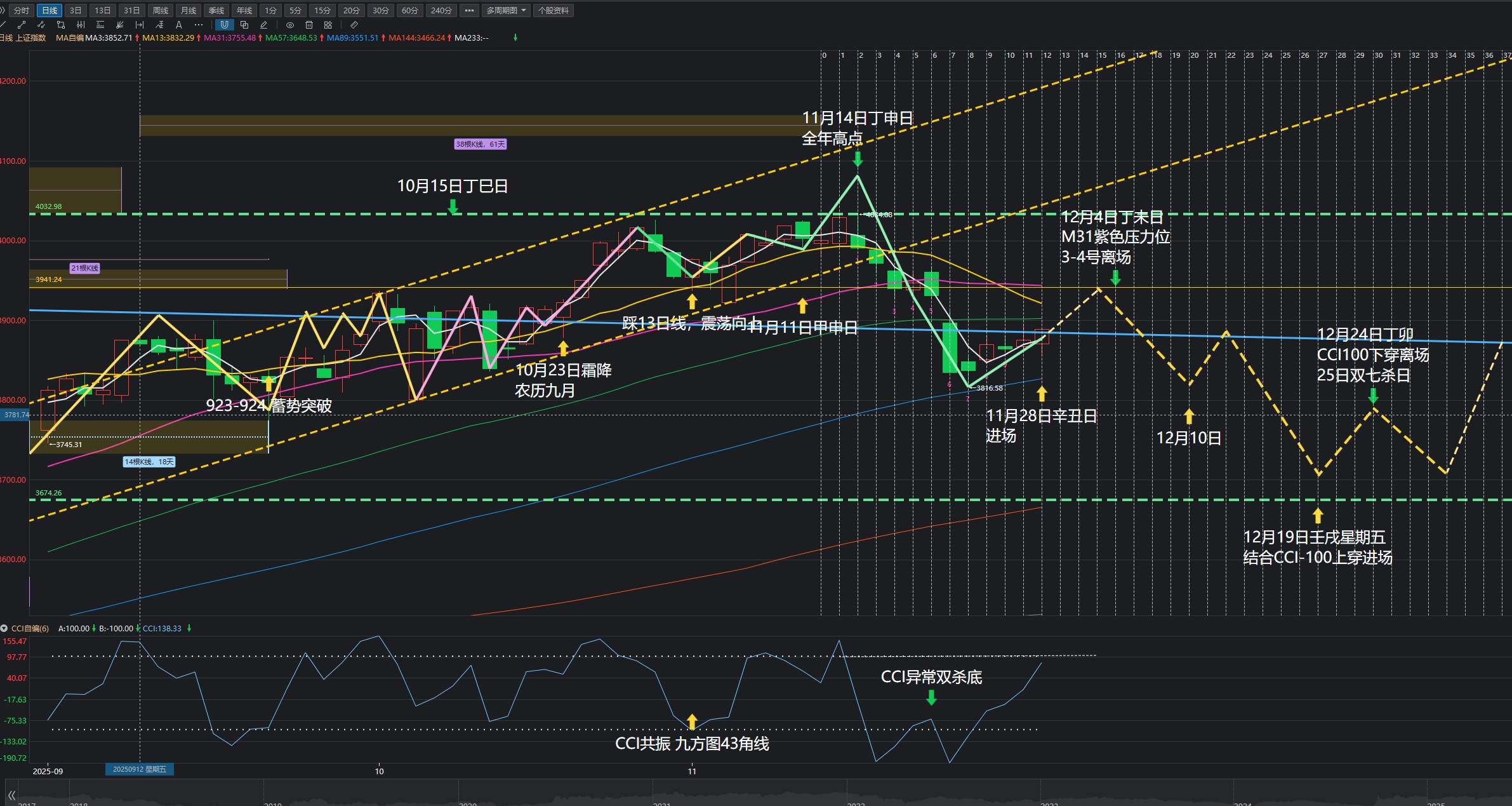This screenshot has height=806, width=1512.
Task: Click the overlapping squares copy icon
Action: tap(244, 25)
